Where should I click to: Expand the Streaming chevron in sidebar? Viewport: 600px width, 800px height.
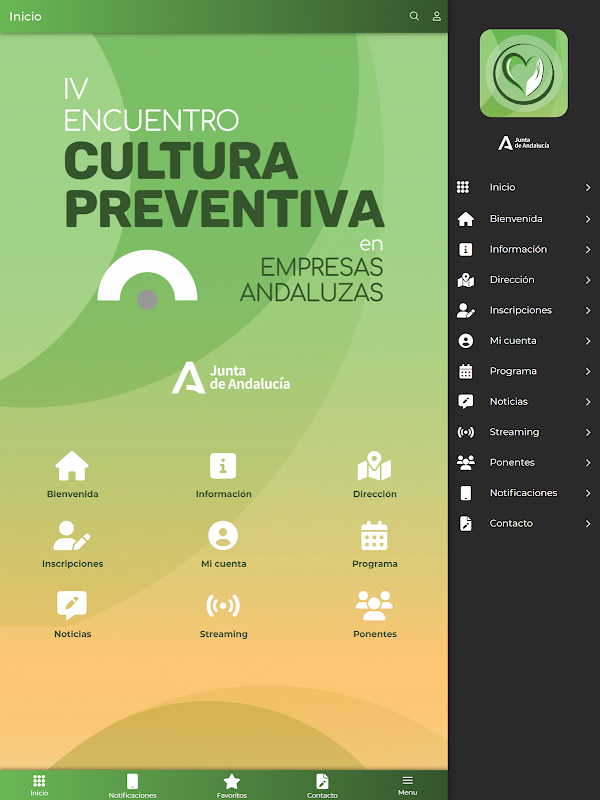coord(588,432)
